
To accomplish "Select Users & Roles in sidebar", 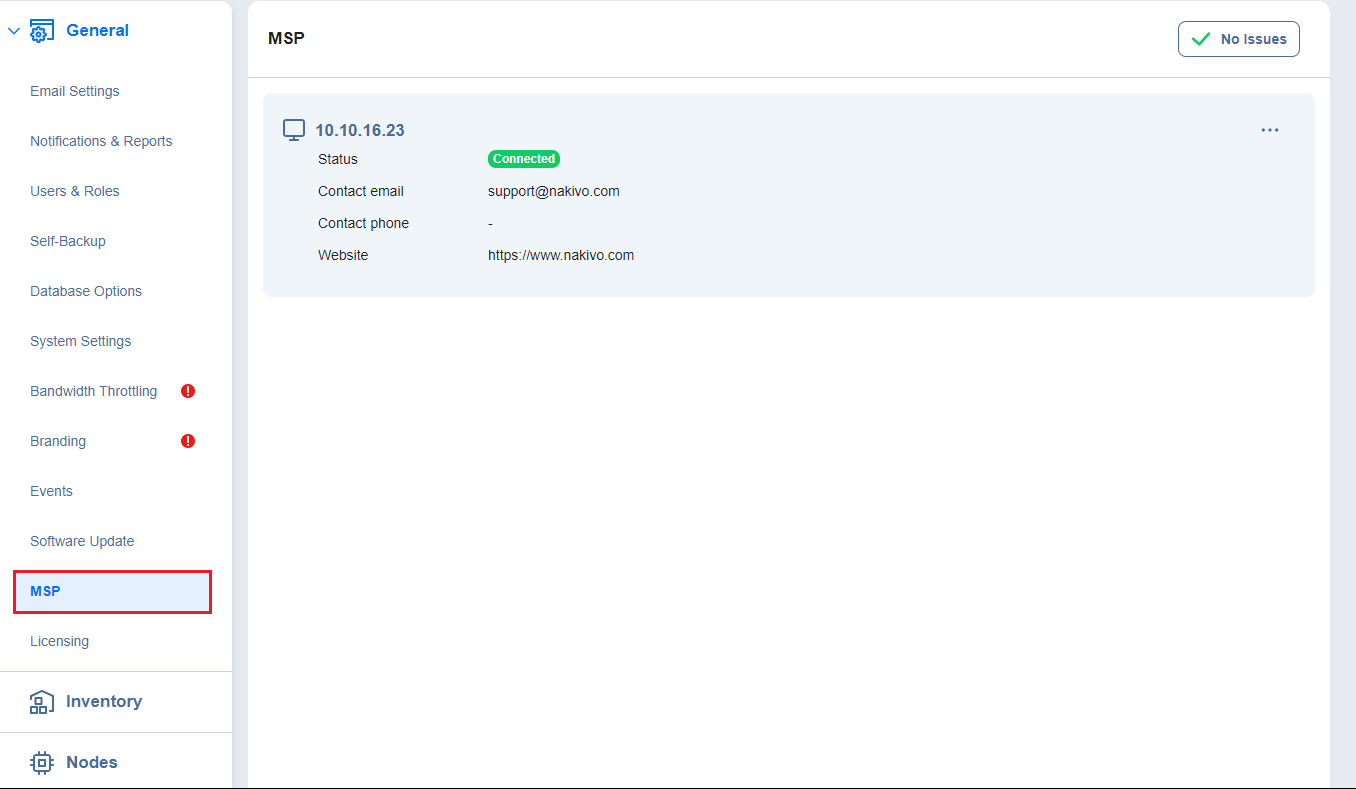I will pyautogui.click(x=75, y=191).
